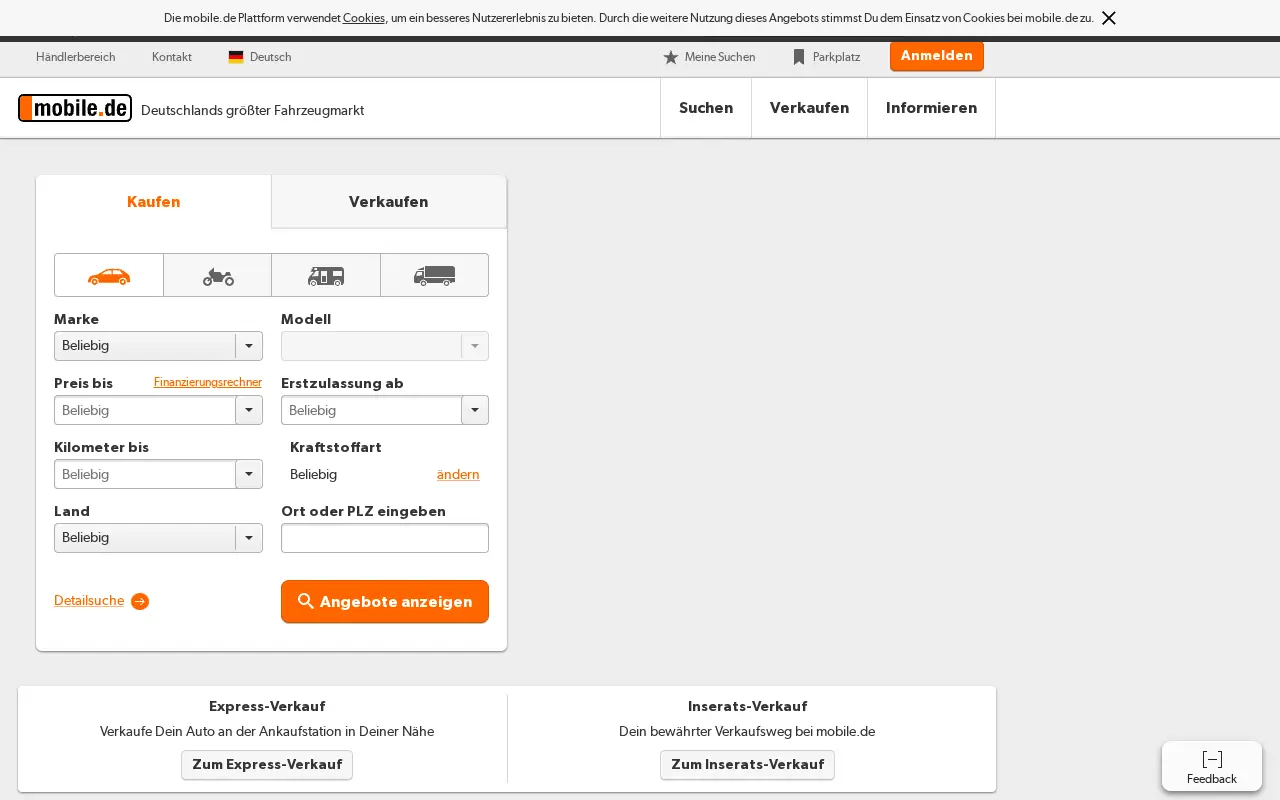
Task: Click the mobile.de logo
Action: click(x=75, y=108)
